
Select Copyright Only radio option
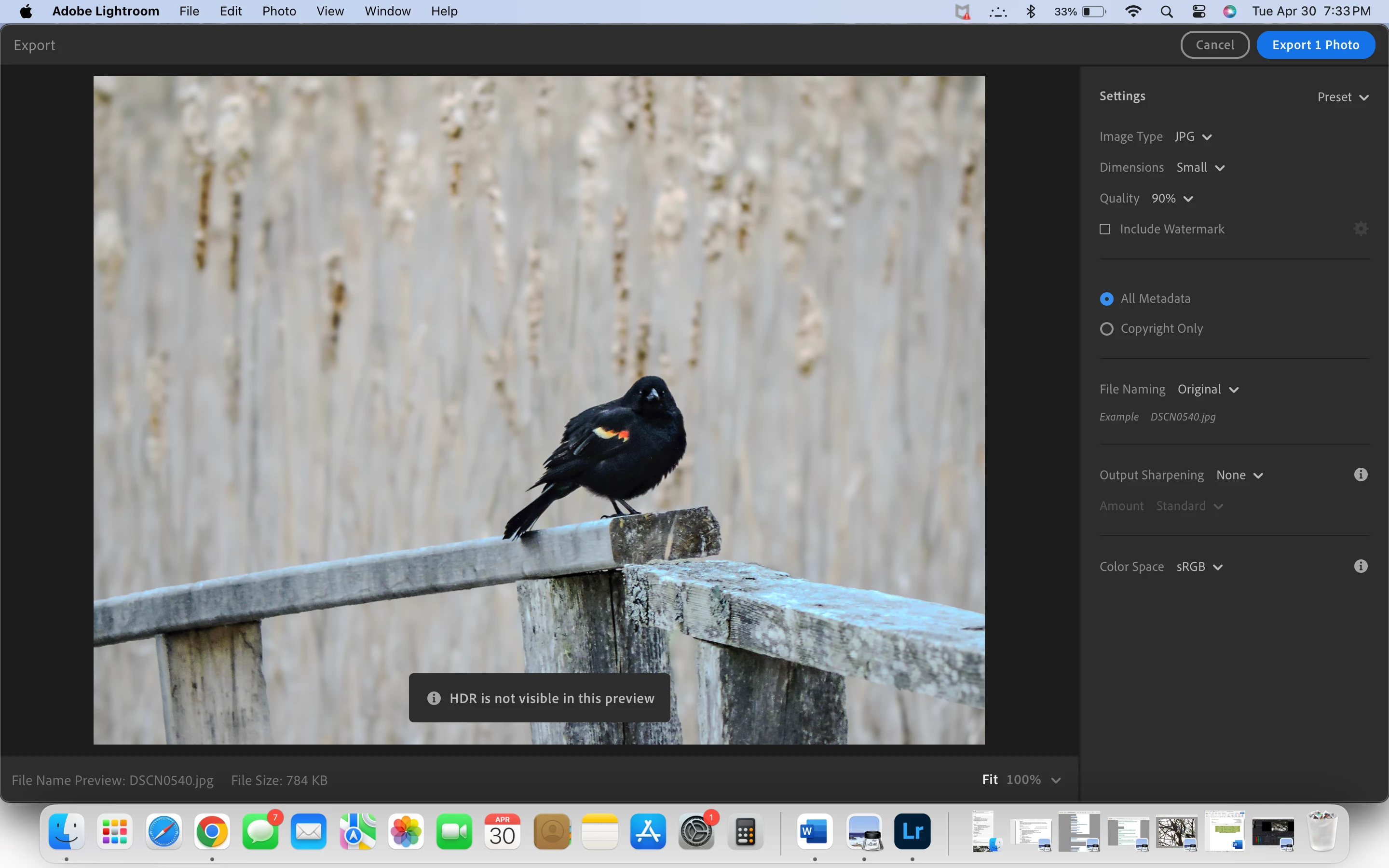1106,329
